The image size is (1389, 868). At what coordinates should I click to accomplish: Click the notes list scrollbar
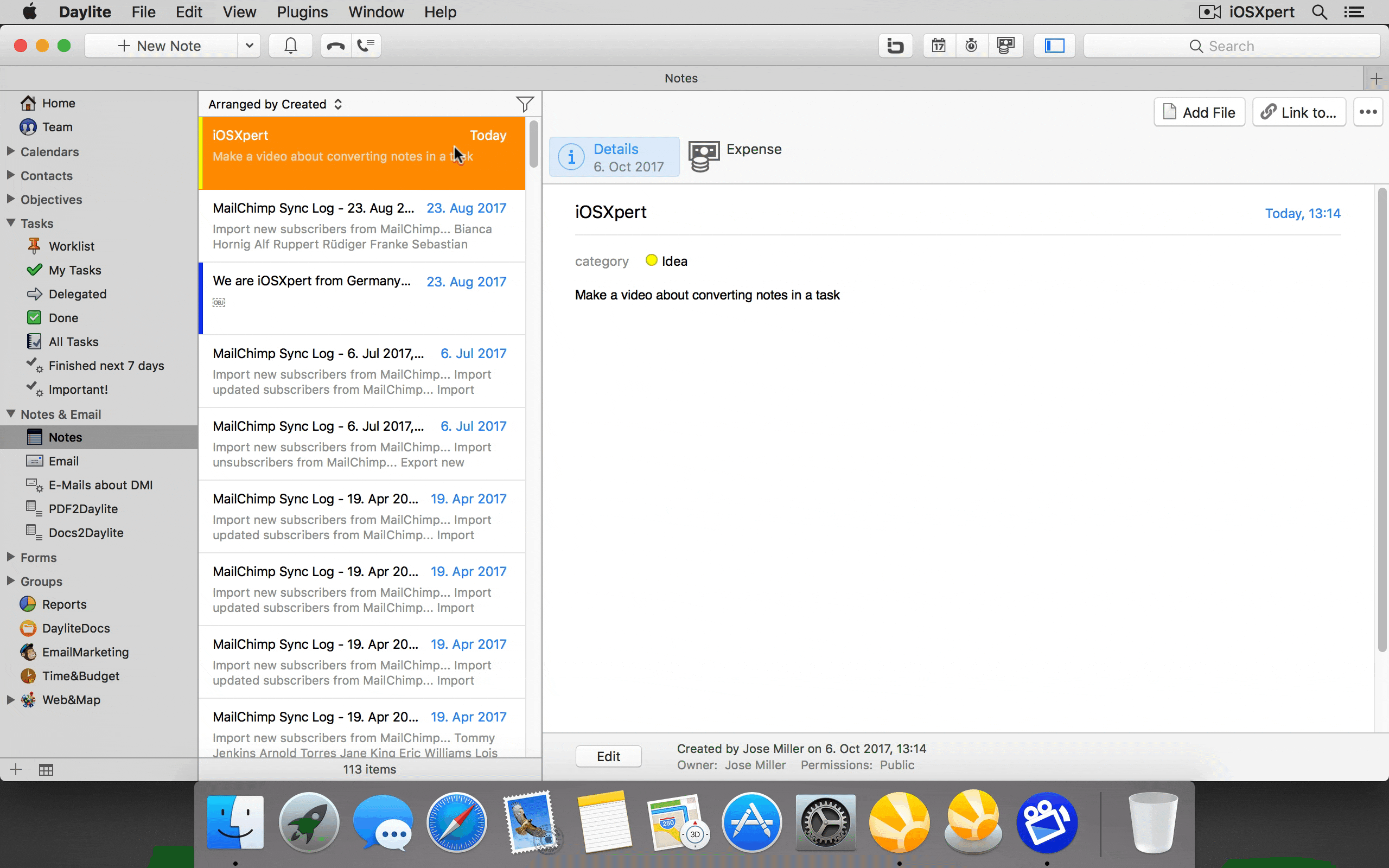534,144
